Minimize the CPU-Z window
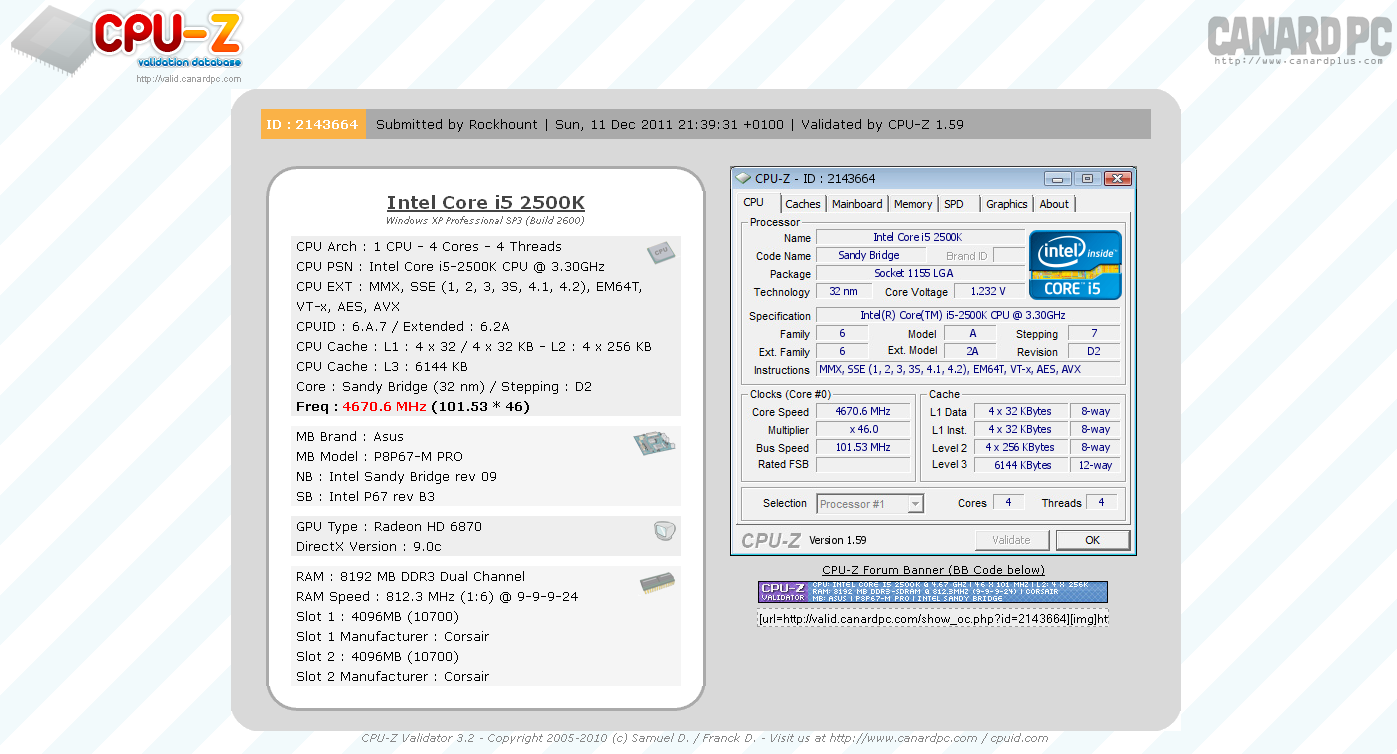The width and height of the screenshot is (1397, 754). click(x=1057, y=179)
